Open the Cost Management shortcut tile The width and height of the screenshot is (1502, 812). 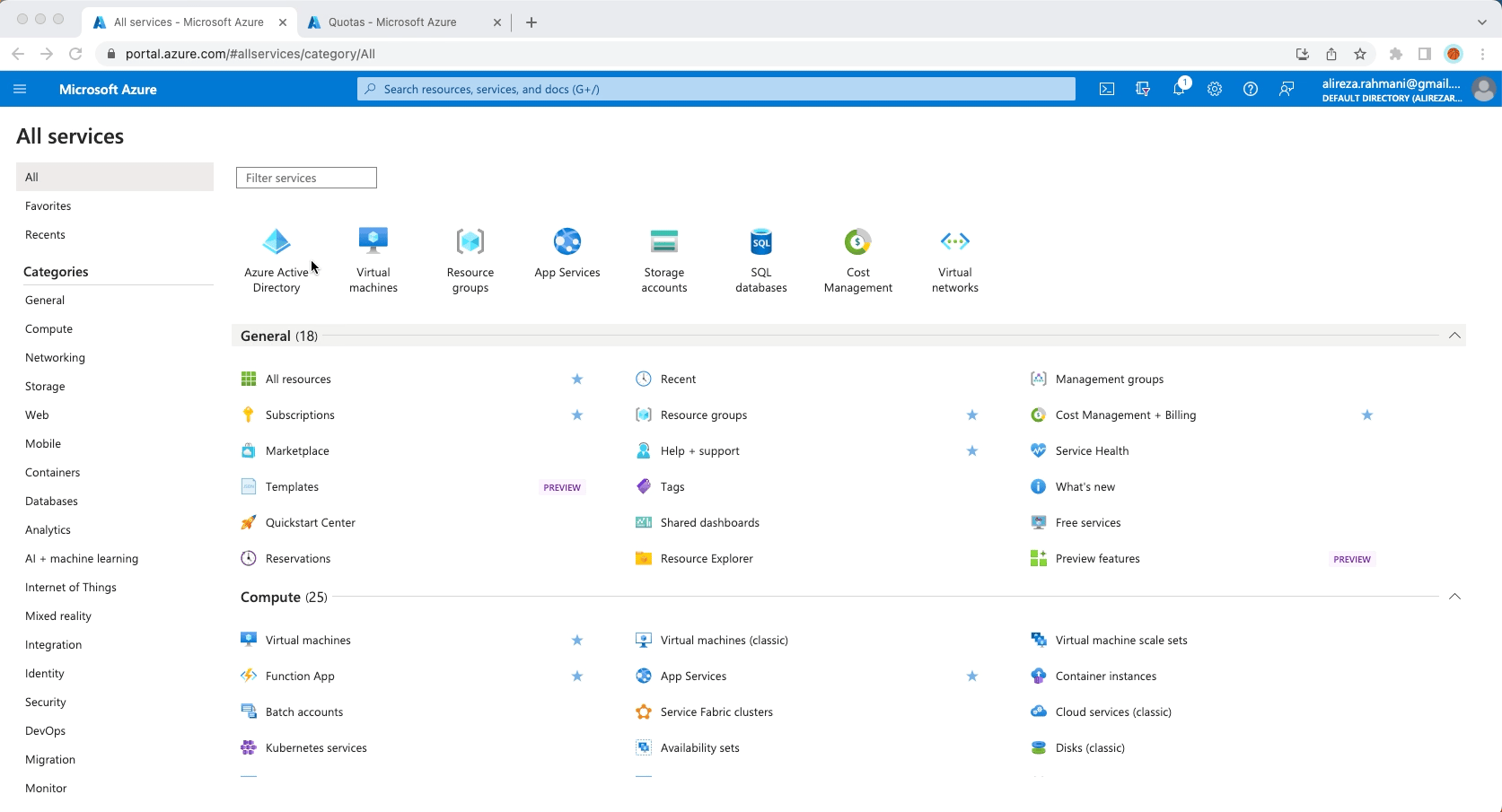pos(858,260)
